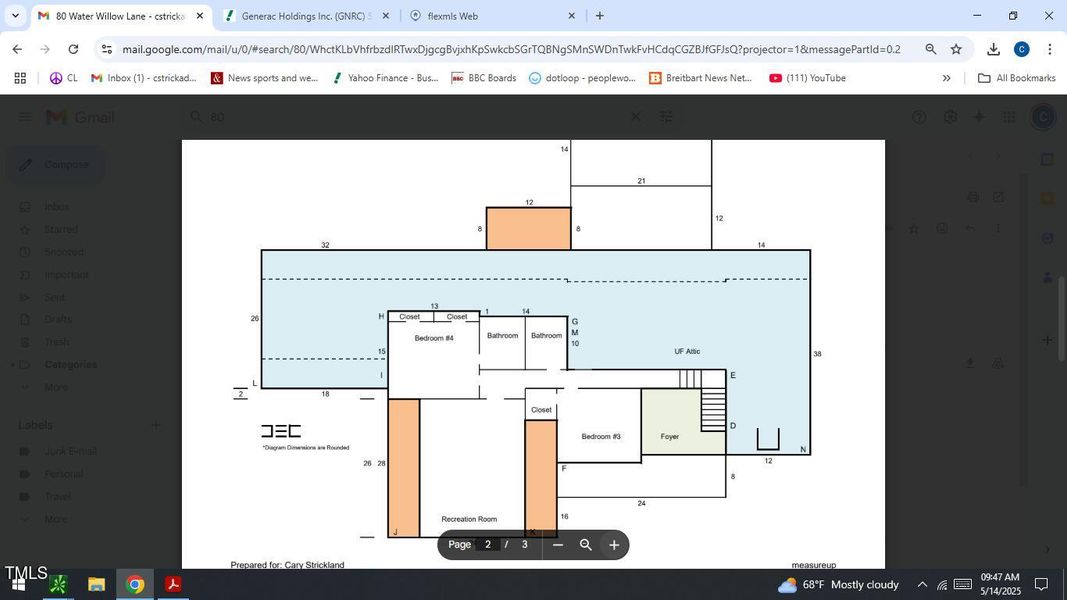Viewport: 1067px width, 600px height.
Task: Clear the current search query
Action: [635, 116]
